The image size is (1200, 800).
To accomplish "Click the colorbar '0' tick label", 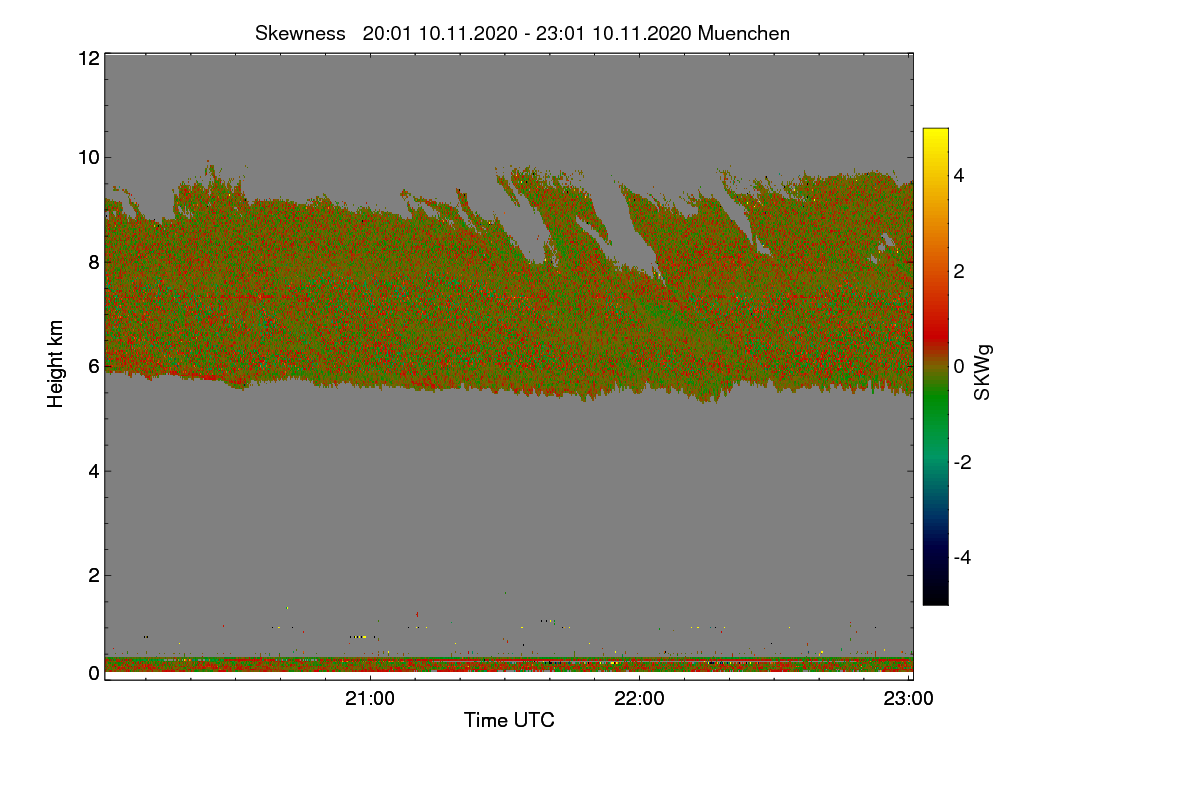I will (x=959, y=366).
